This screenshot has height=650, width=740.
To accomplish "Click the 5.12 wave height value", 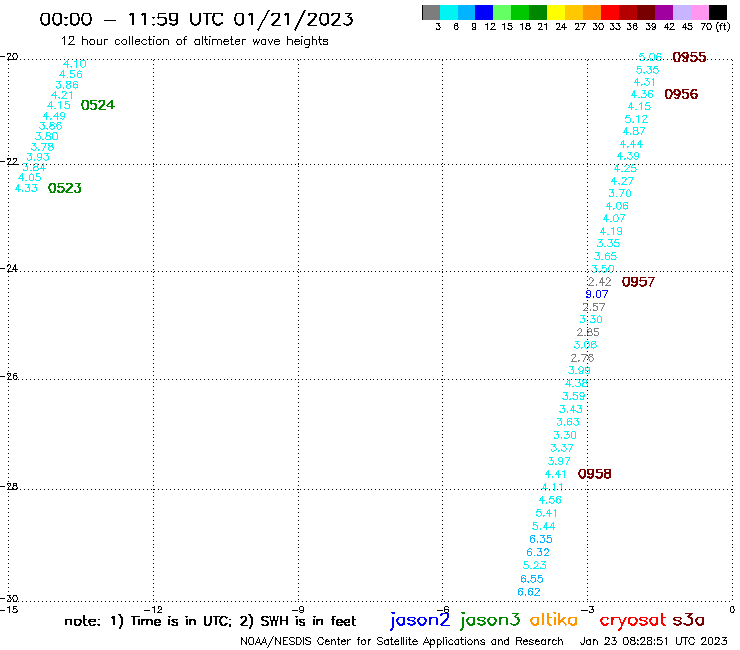I will click(636, 119).
